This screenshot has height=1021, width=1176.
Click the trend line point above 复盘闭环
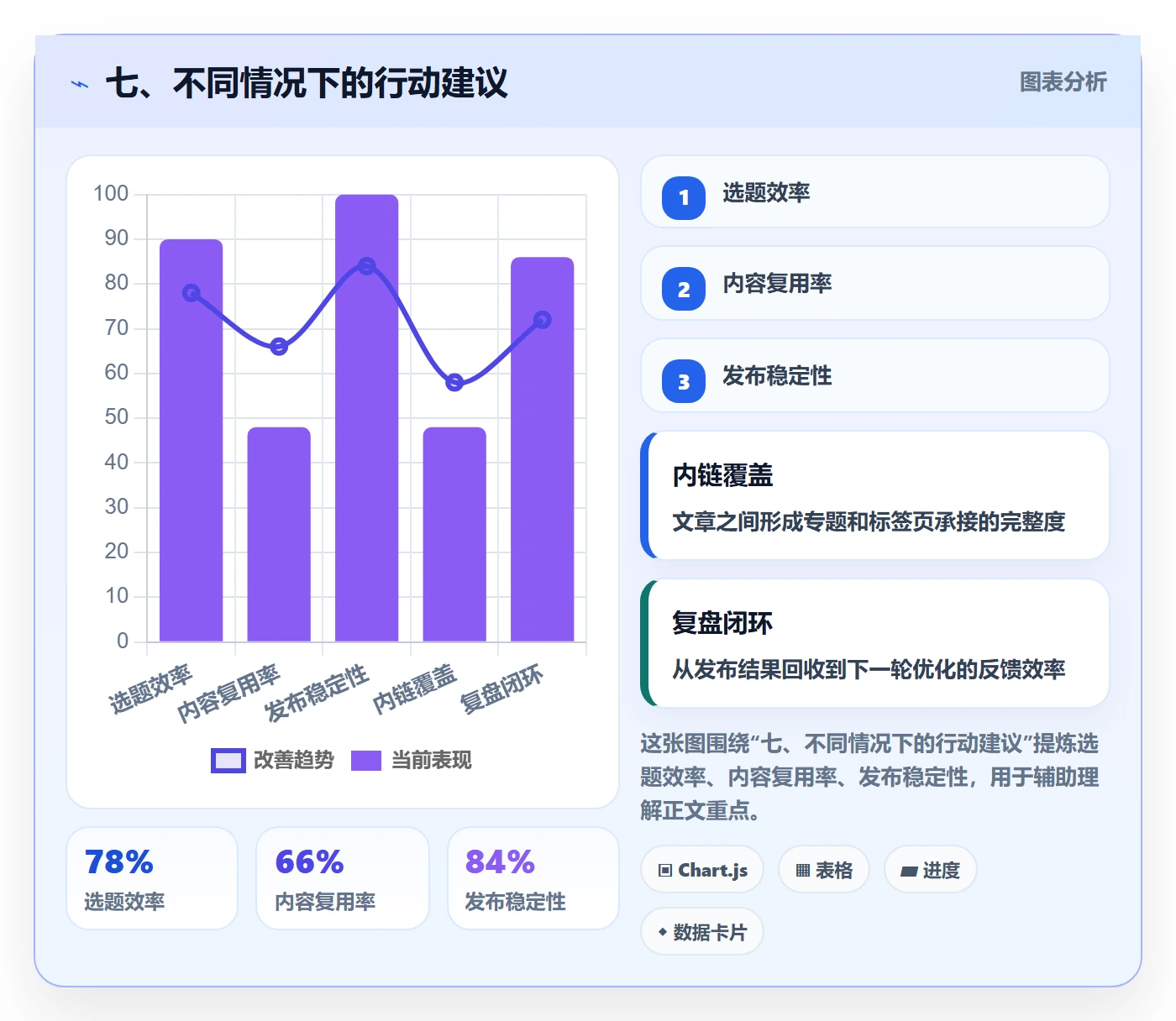(543, 320)
